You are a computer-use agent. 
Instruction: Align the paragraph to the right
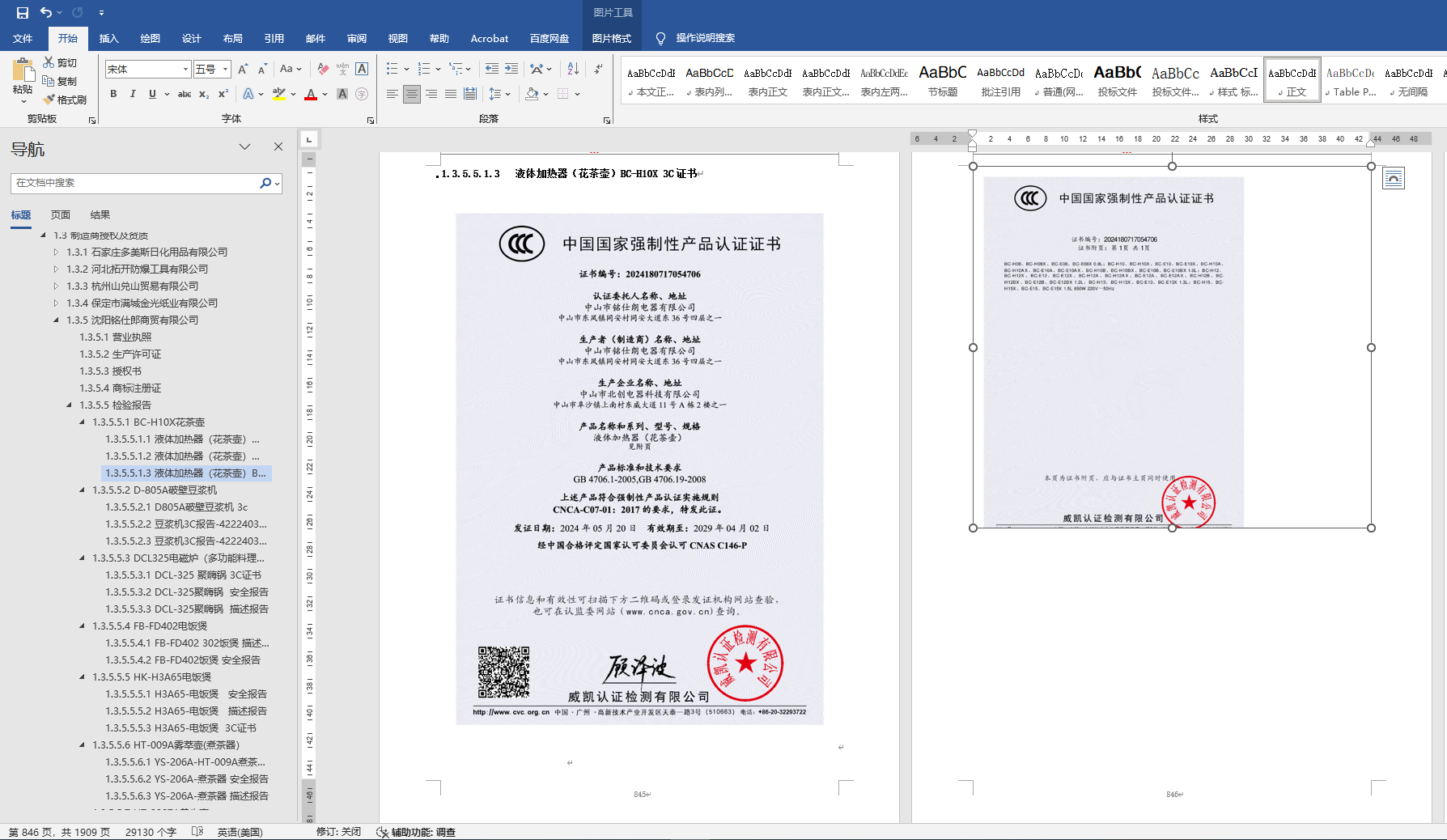point(431,94)
